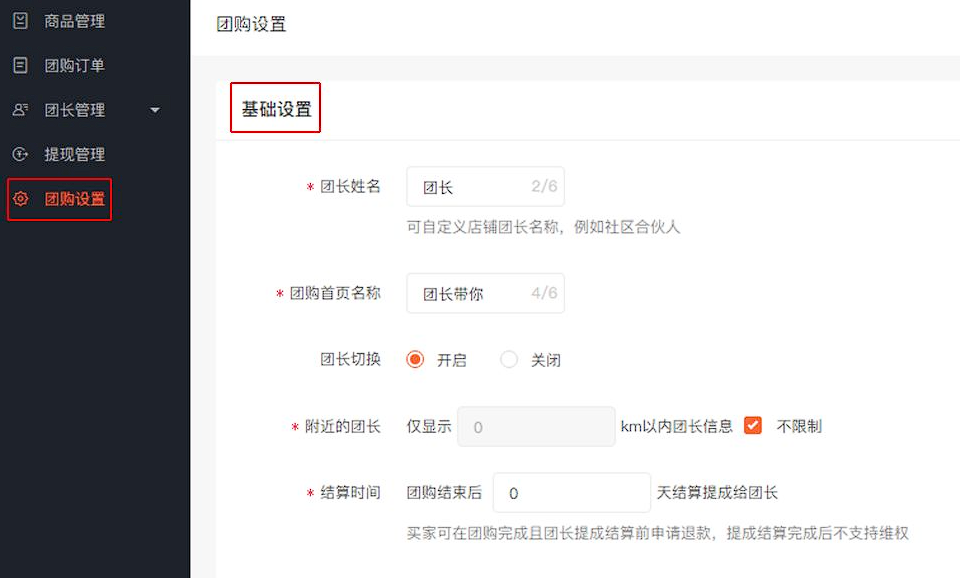
Task: Focus the 团长姓名 input field
Action: 486,187
